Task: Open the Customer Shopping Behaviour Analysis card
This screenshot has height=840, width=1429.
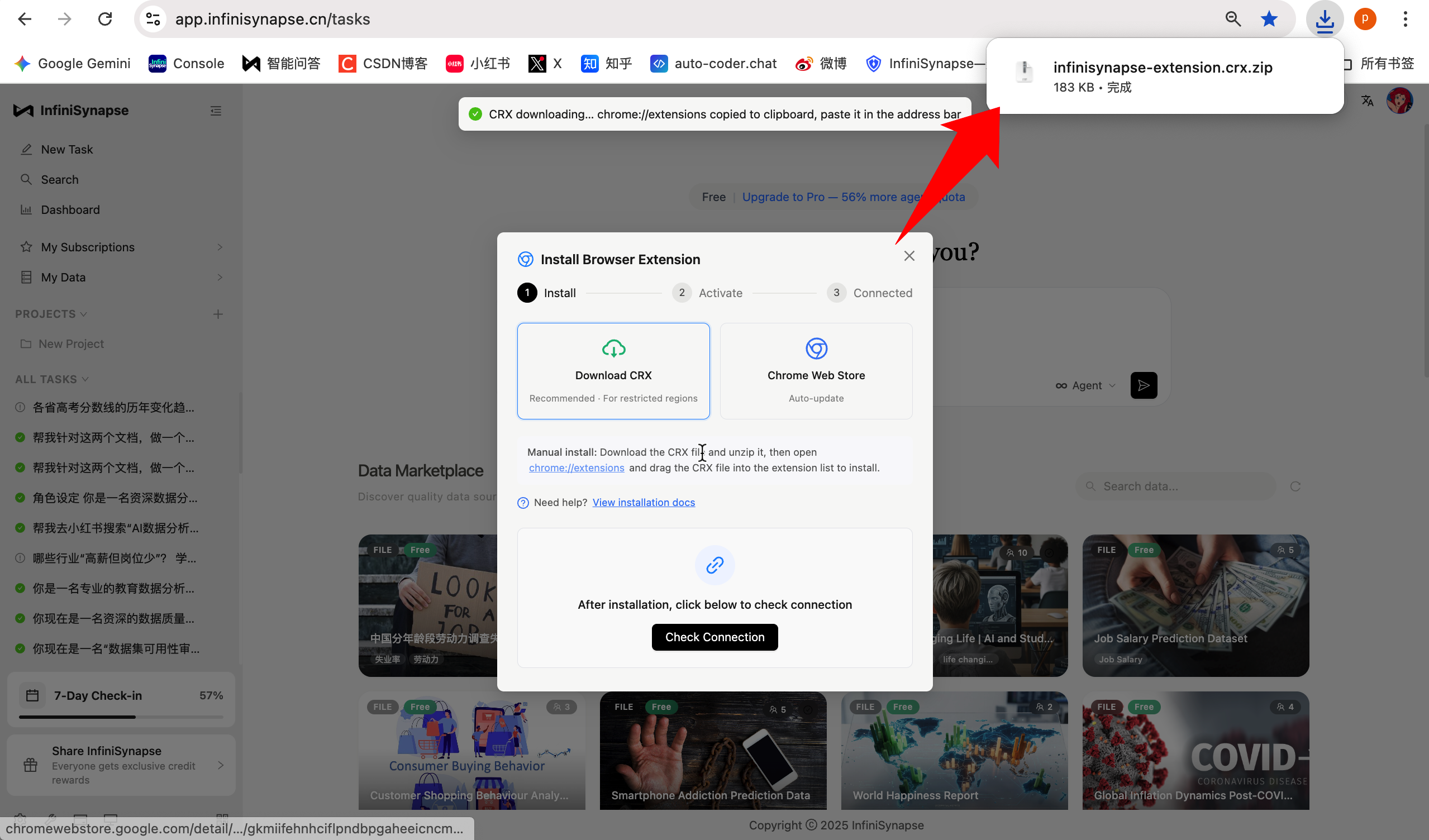Action: (472, 751)
